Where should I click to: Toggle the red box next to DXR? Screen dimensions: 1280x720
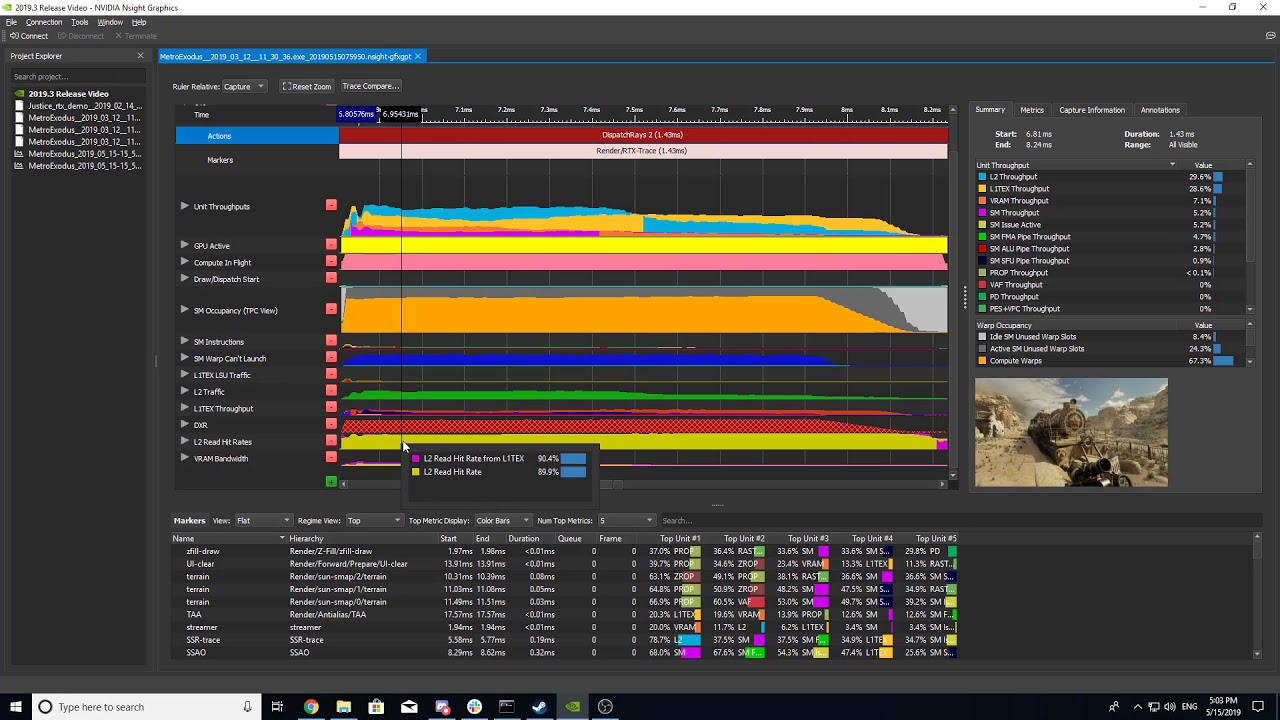(331, 424)
